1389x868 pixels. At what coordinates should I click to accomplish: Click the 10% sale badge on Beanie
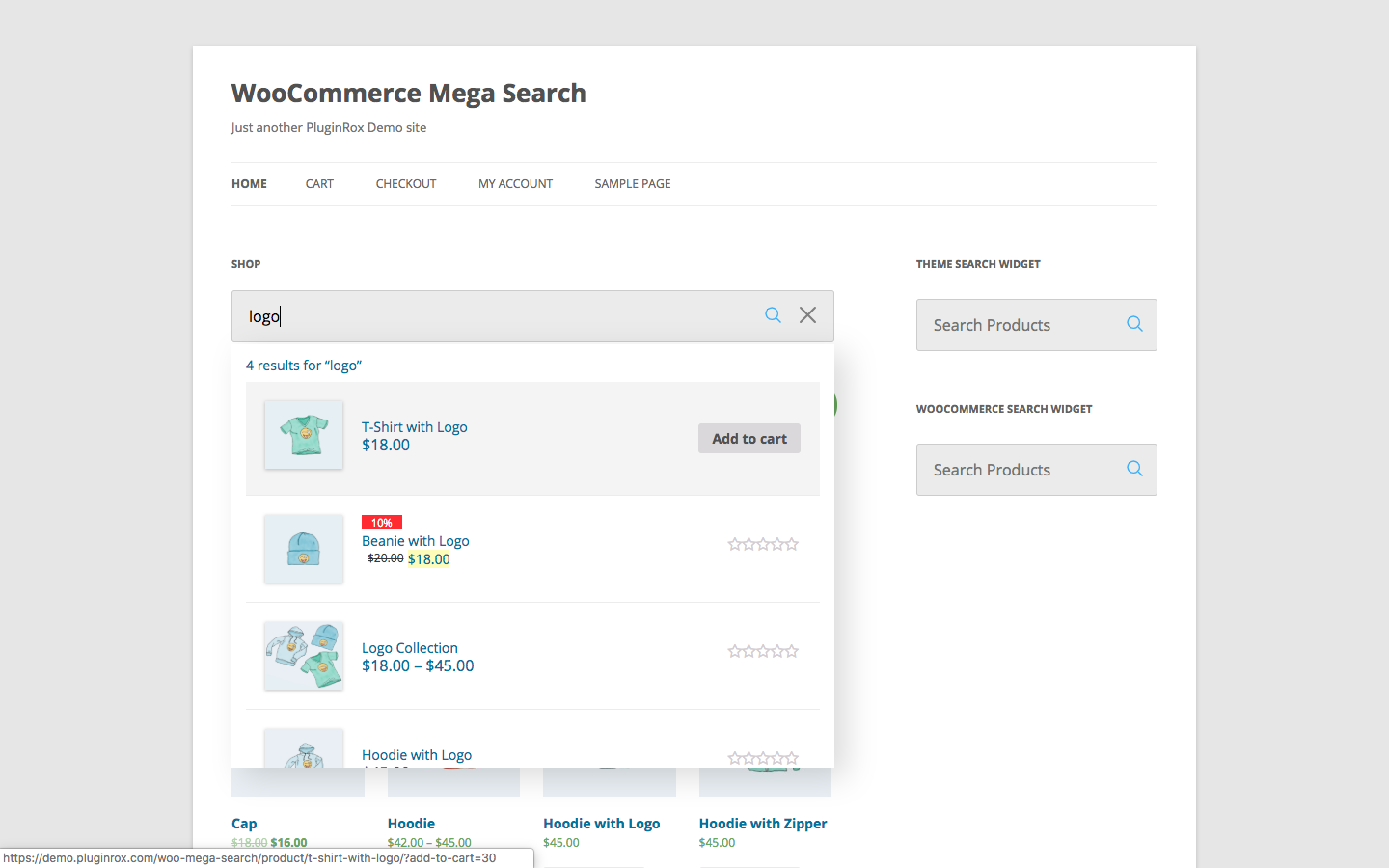382,523
